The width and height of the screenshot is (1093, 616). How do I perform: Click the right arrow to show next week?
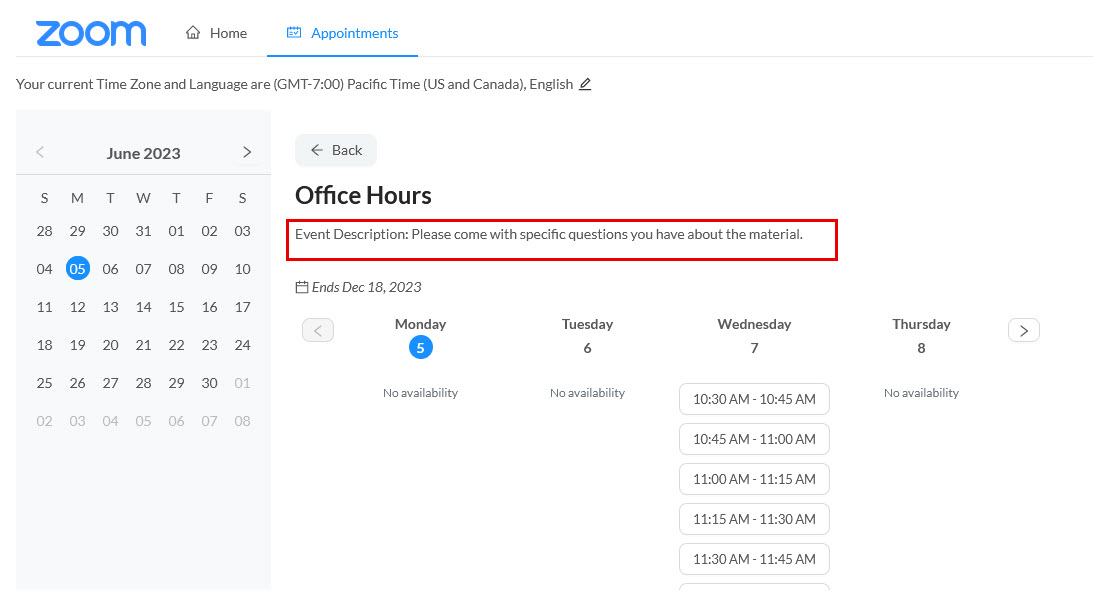pos(1023,329)
